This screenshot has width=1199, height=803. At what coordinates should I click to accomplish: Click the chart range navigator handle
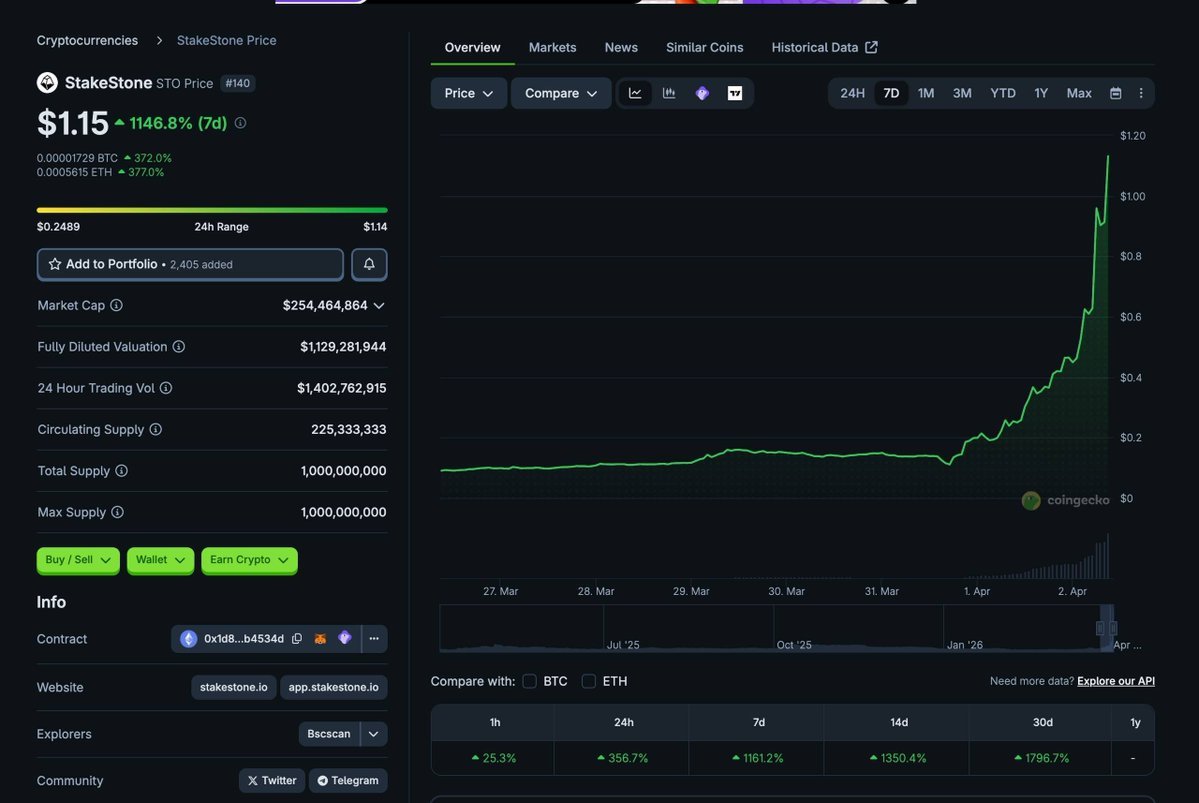(x=1106, y=628)
